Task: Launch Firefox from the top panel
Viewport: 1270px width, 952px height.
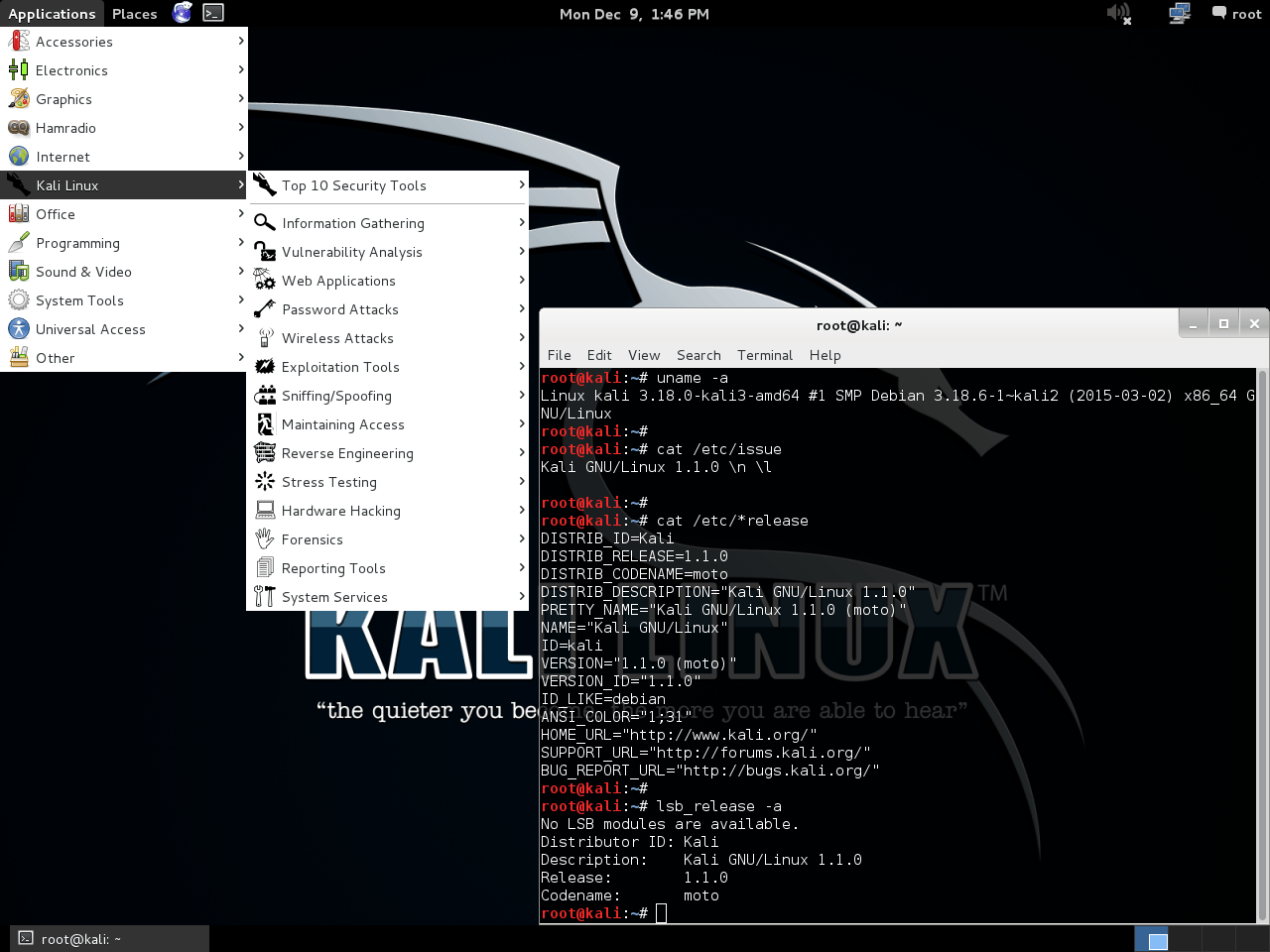Action: pyautogui.click(x=182, y=14)
